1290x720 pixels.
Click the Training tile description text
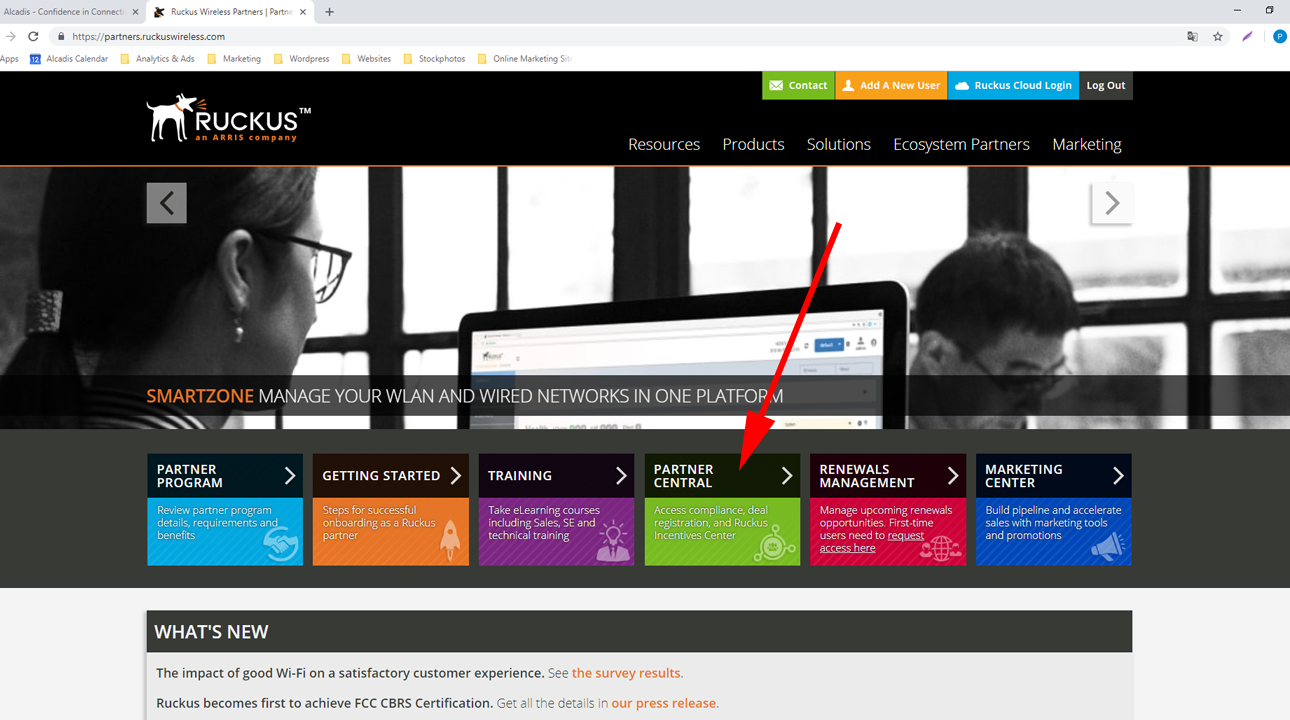(544, 523)
